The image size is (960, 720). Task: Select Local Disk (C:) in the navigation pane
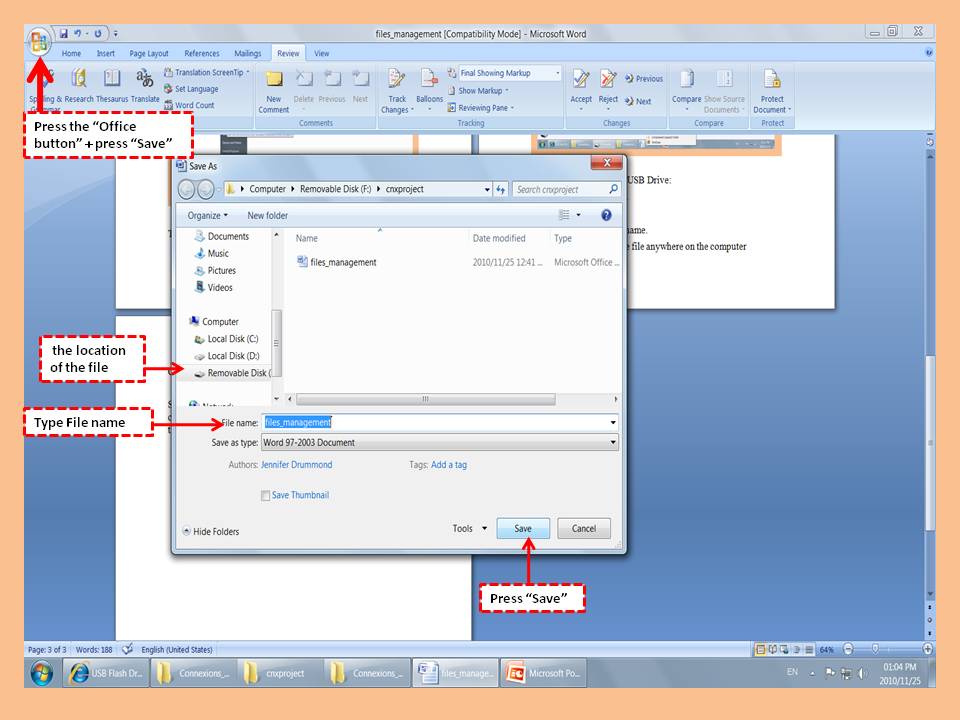(226, 339)
